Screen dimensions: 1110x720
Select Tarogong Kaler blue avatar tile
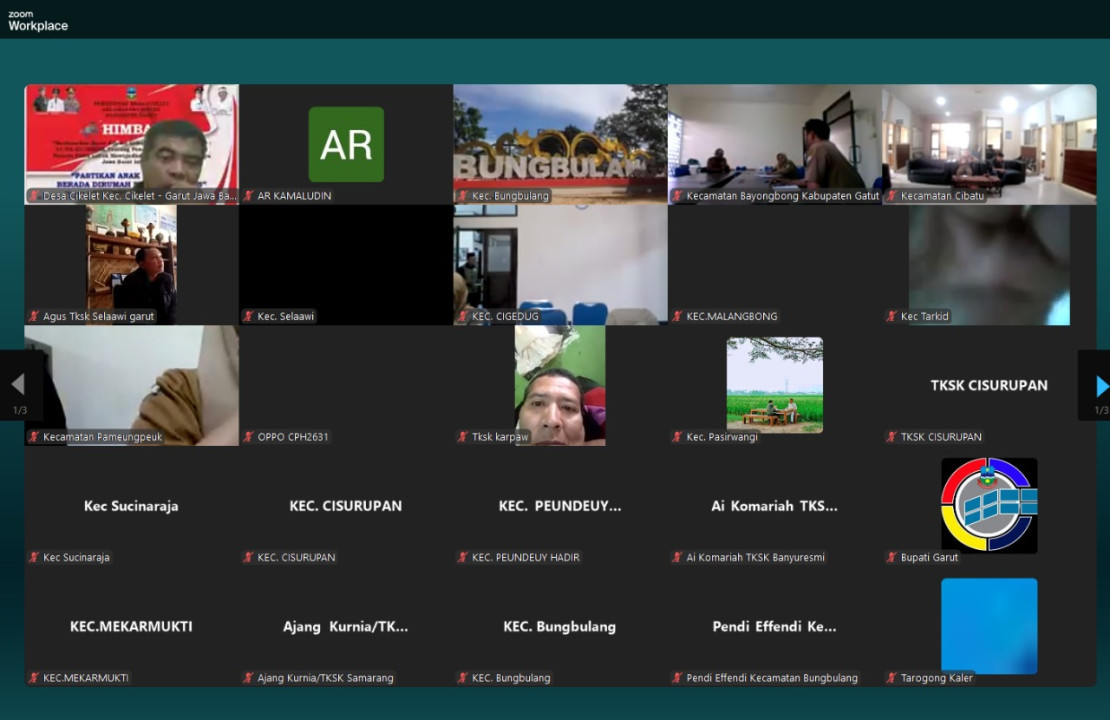click(989, 626)
